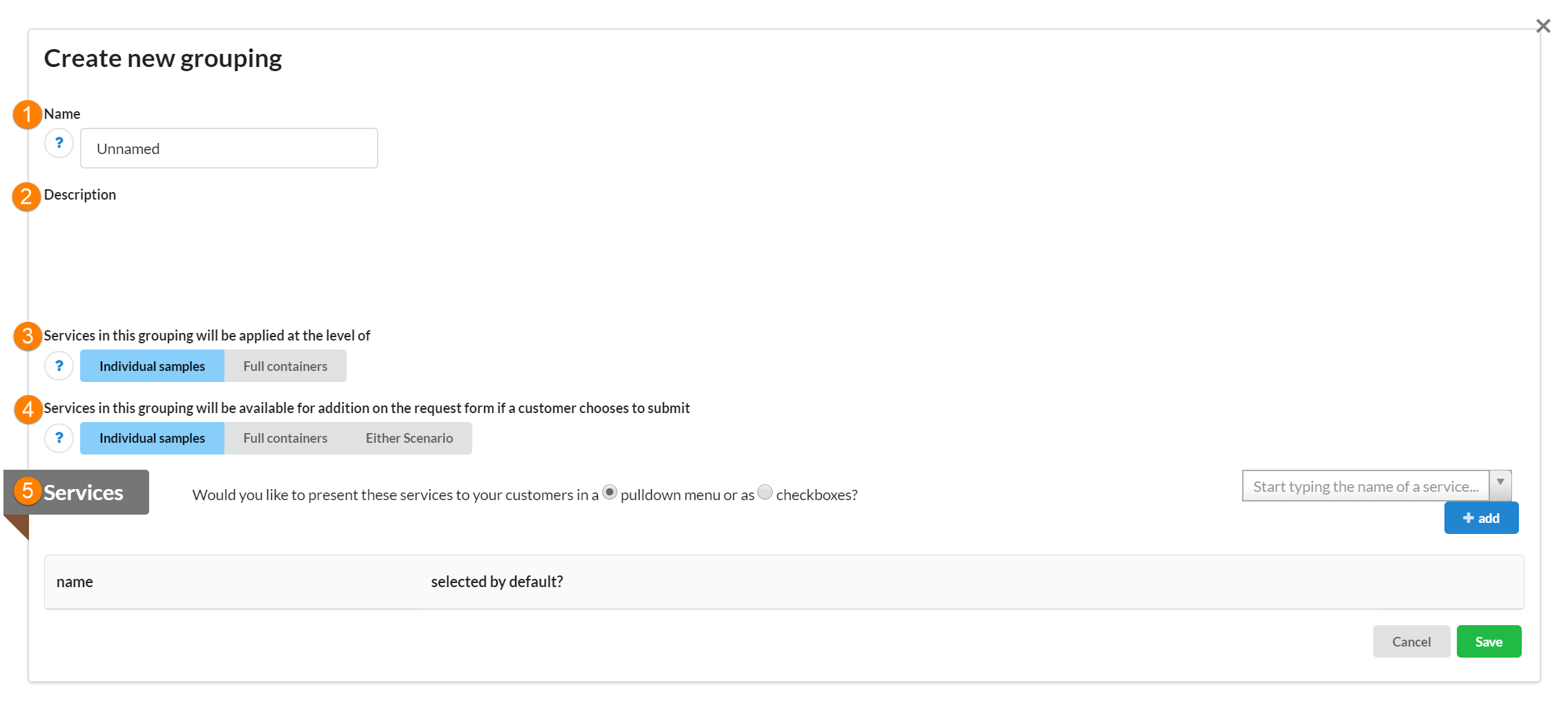Choose Either Scenario for request form availability
The image size is (1568, 726).
click(409, 438)
